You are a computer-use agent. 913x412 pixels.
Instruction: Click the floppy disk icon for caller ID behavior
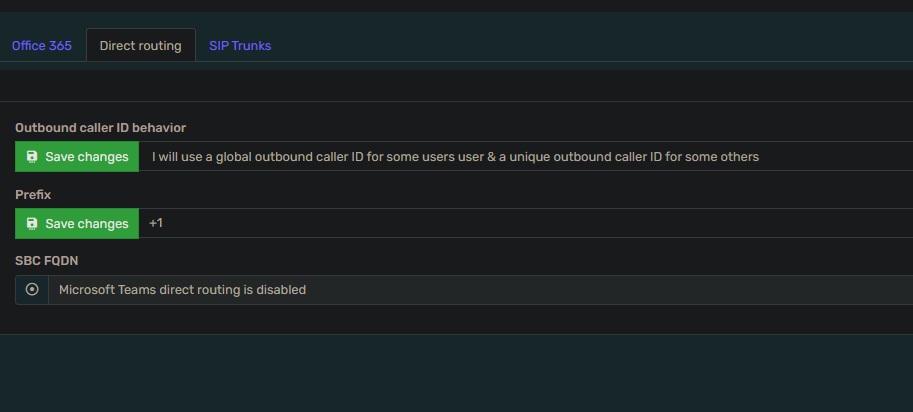(x=33, y=157)
